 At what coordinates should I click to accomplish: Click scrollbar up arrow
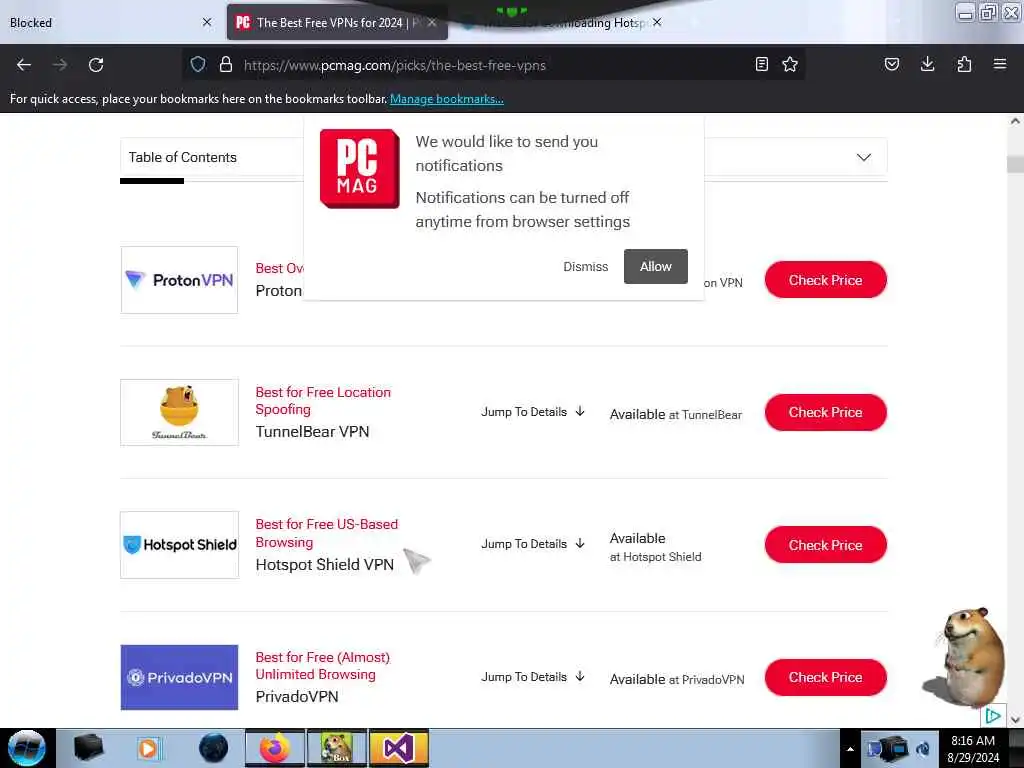point(1015,121)
